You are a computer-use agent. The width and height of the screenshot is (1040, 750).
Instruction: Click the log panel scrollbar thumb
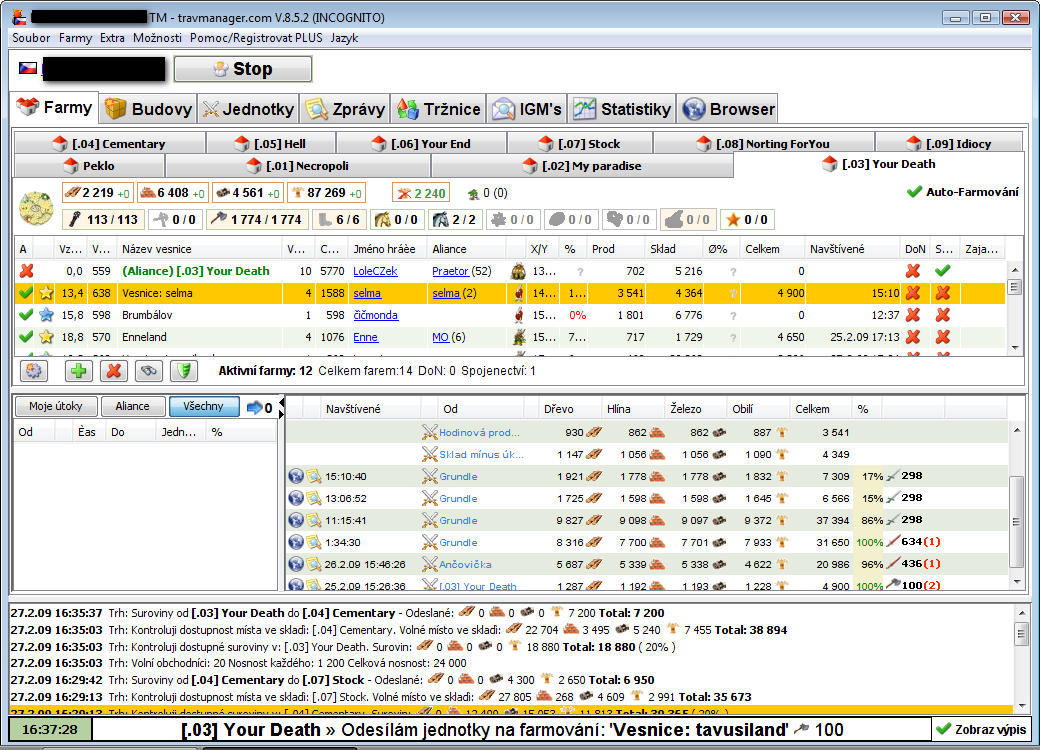tap(1021, 634)
